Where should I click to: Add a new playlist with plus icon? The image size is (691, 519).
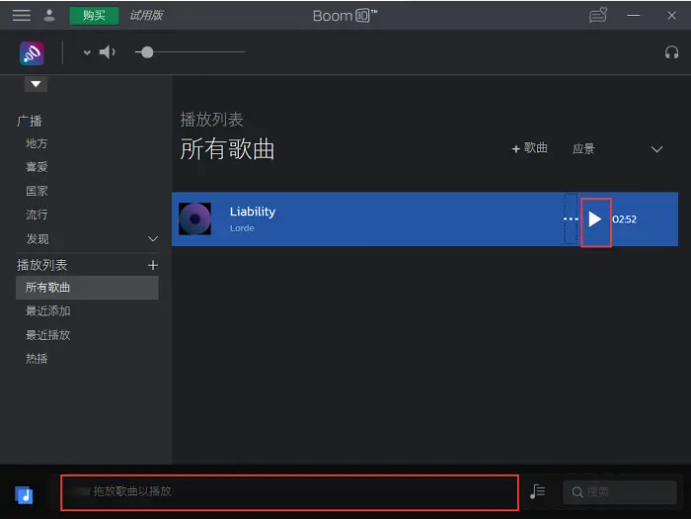click(153, 265)
